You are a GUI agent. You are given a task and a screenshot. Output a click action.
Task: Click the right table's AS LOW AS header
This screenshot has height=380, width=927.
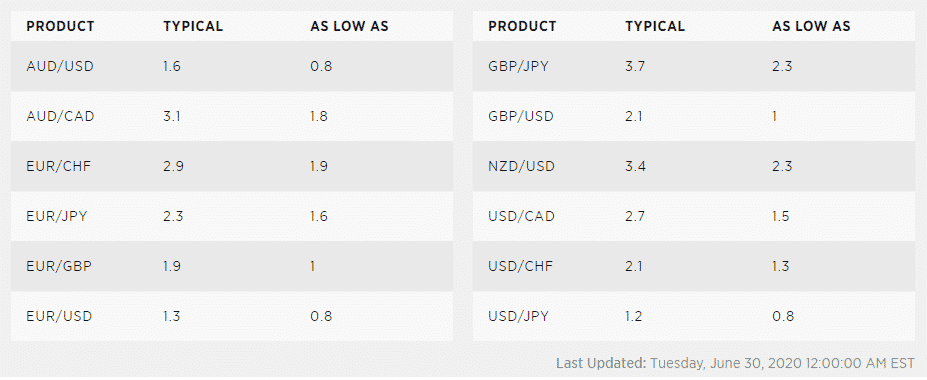[811, 27]
